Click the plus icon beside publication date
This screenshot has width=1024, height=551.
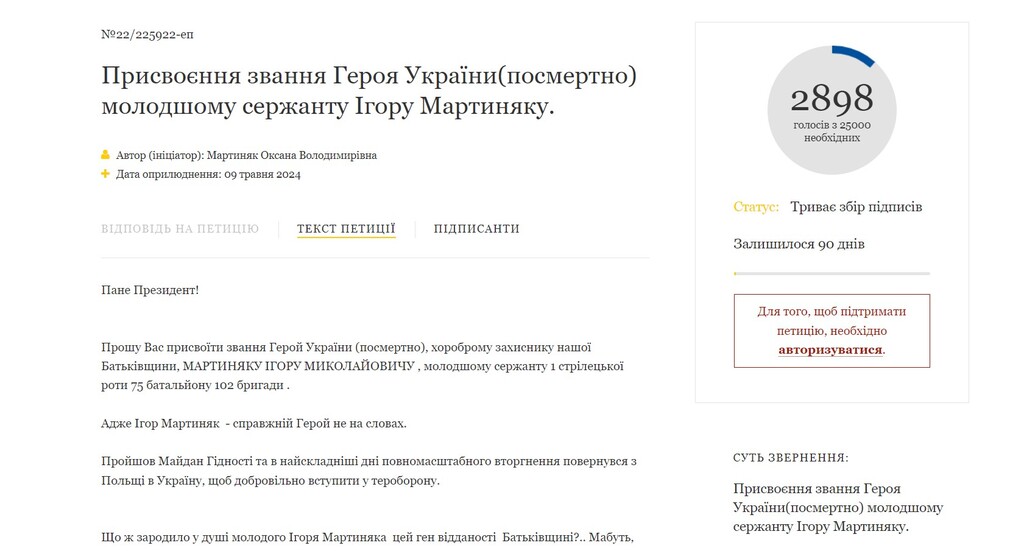105,174
